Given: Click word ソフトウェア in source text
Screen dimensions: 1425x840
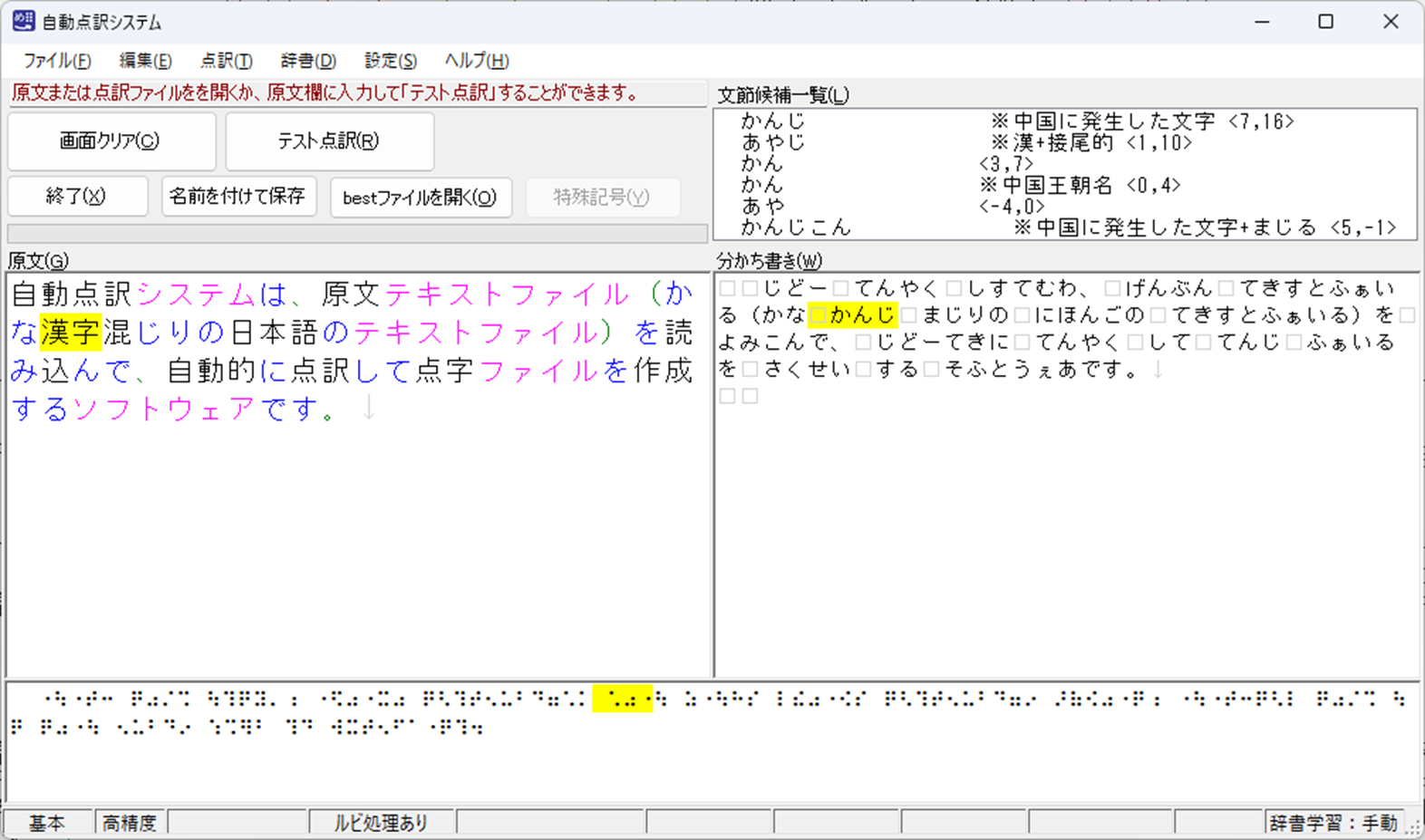Looking at the screenshot, I should (x=165, y=409).
